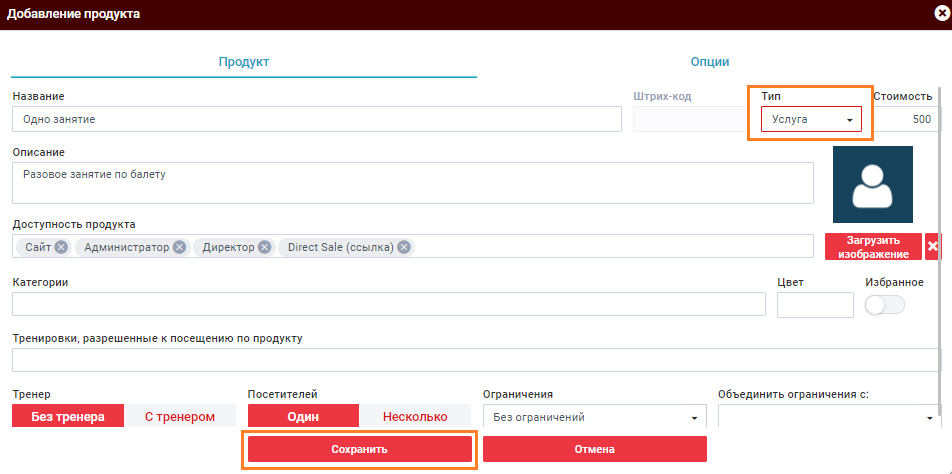
Task: Select Без тренера option
Action: click(68, 417)
